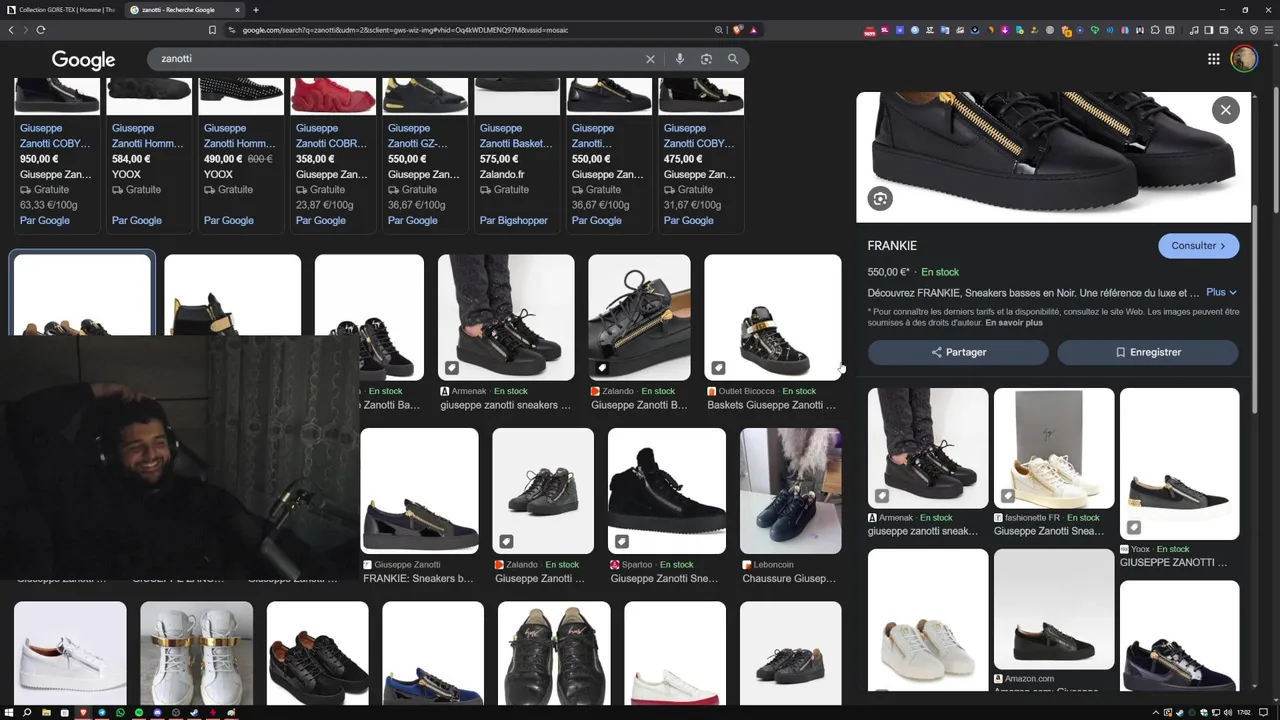
Task: Open the Google apps grid
Action: (1213, 59)
